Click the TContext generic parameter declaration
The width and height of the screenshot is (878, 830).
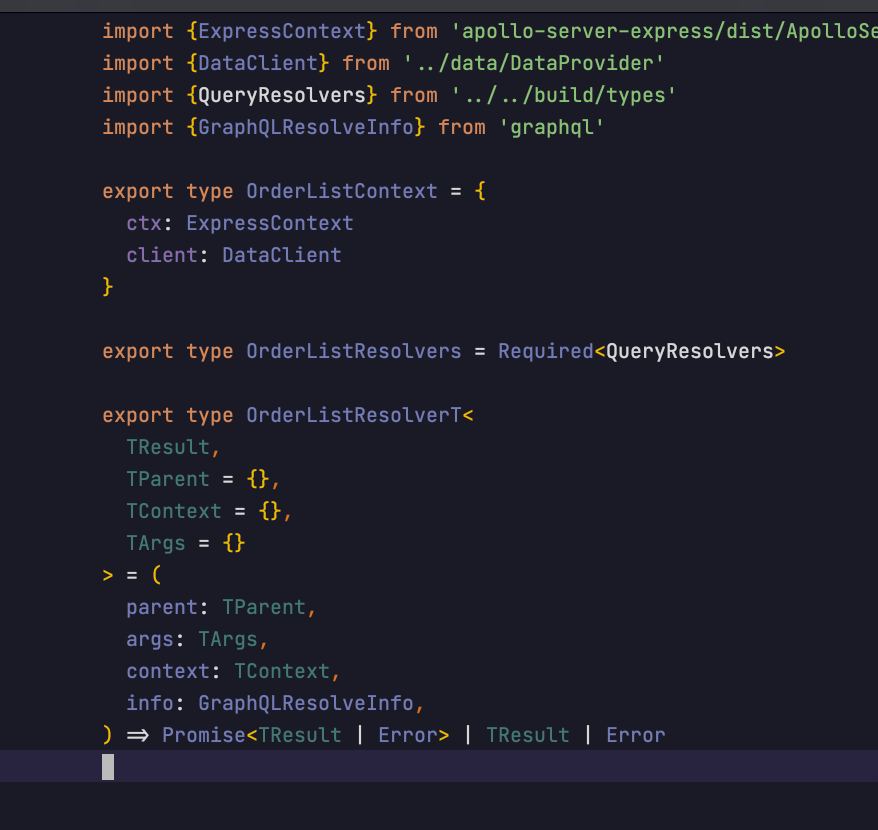[174, 511]
